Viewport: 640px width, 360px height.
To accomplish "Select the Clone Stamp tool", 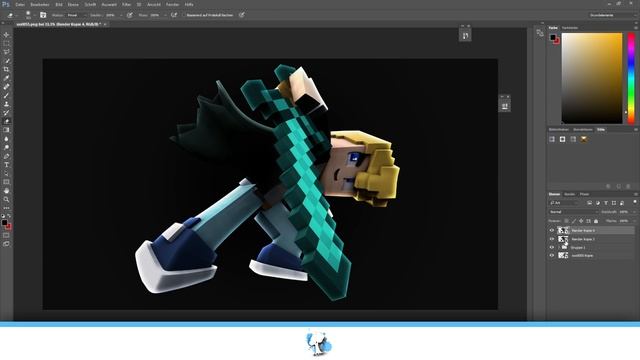I will pyautogui.click(x=6, y=104).
